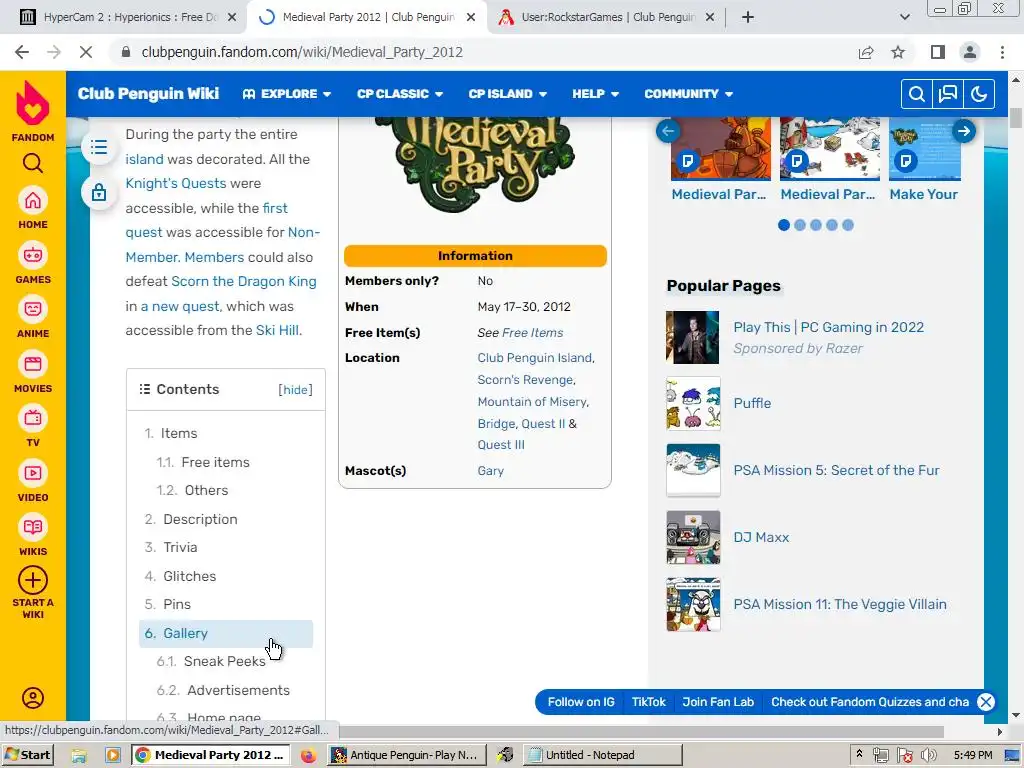Hide the Contents box

click(295, 390)
